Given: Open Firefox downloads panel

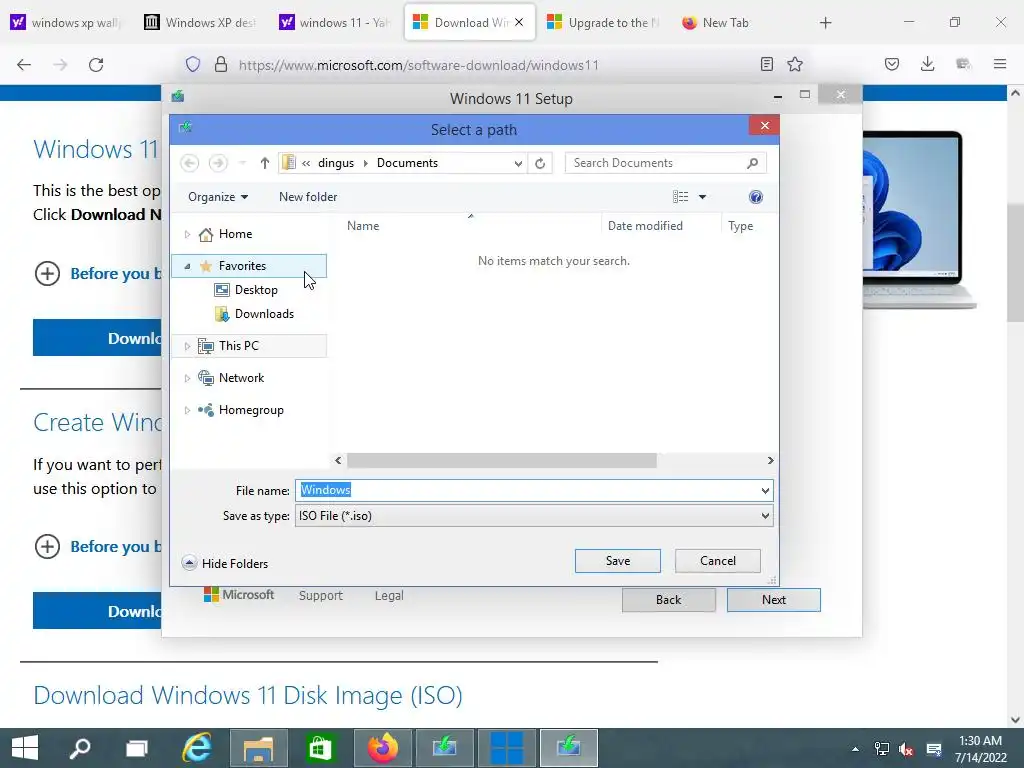Looking at the screenshot, I should pyautogui.click(x=927, y=64).
